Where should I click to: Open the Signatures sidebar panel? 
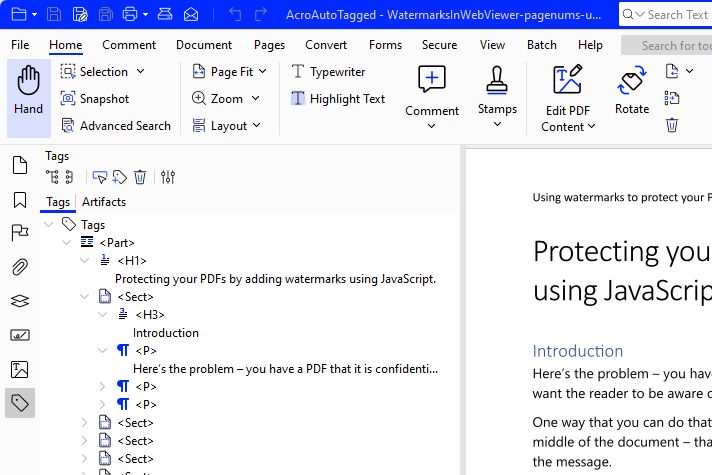[x=20, y=335]
